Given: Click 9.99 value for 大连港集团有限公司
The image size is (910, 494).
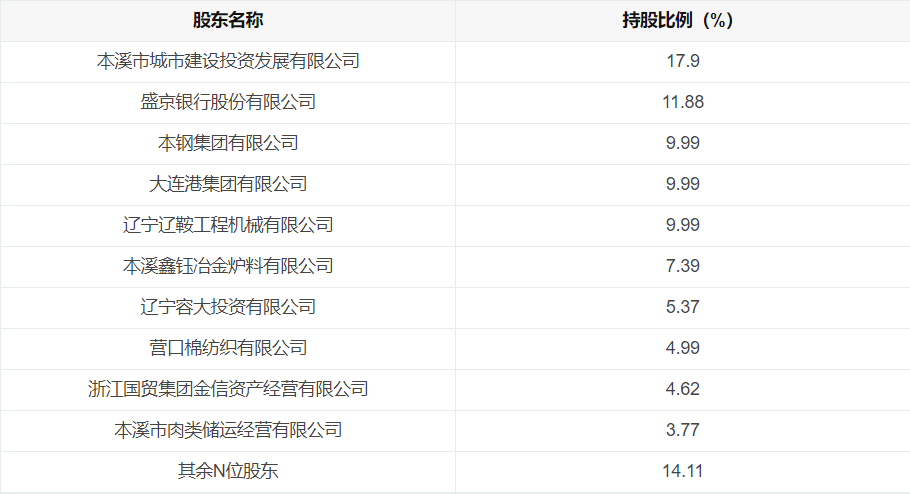Looking at the screenshot, I should 682,184.
